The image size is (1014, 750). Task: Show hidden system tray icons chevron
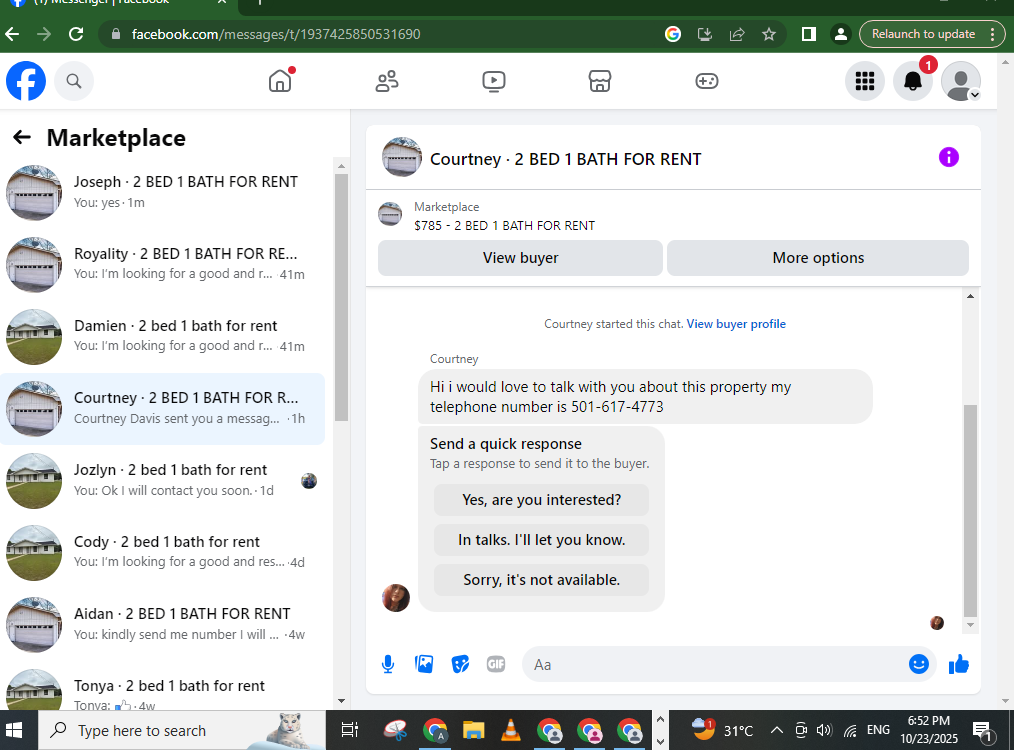[777, 731]
